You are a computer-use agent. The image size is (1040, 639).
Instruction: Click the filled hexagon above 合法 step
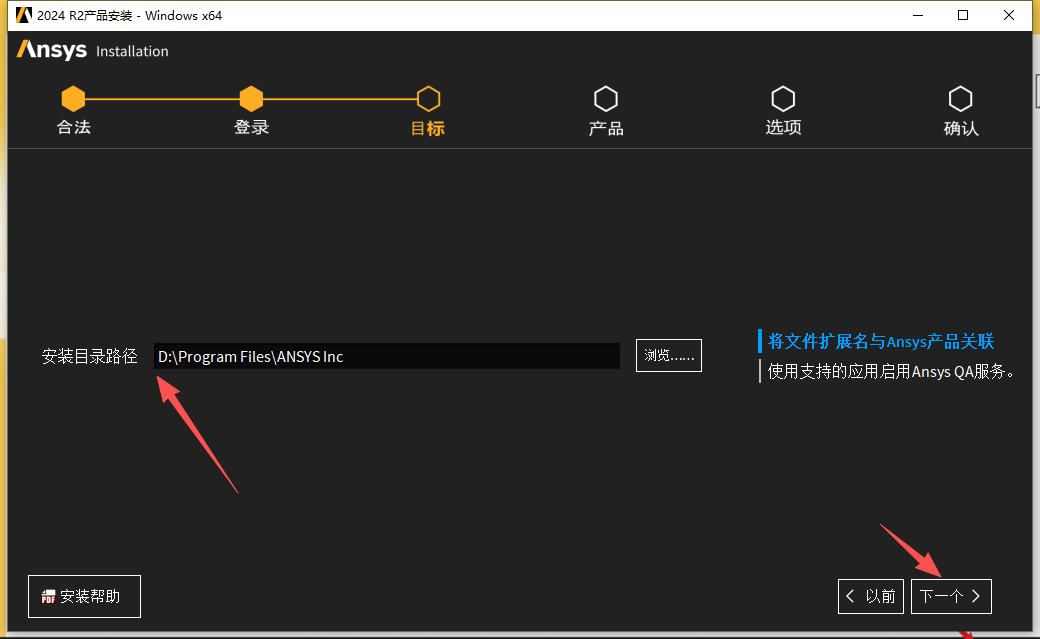point(73,98)
